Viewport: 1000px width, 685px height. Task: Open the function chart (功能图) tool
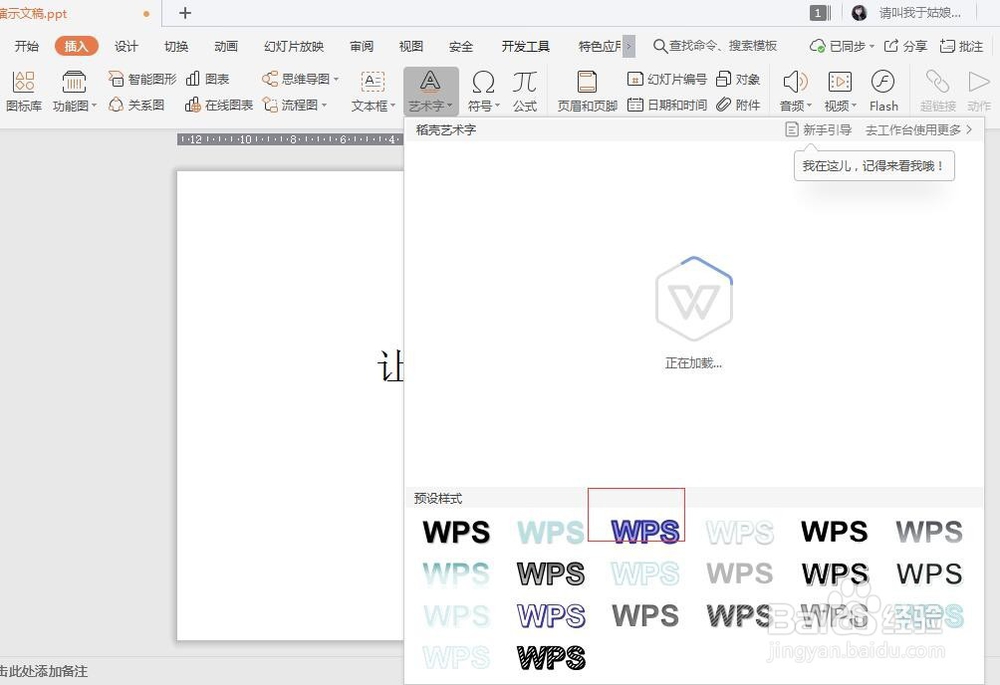point(74,91)
